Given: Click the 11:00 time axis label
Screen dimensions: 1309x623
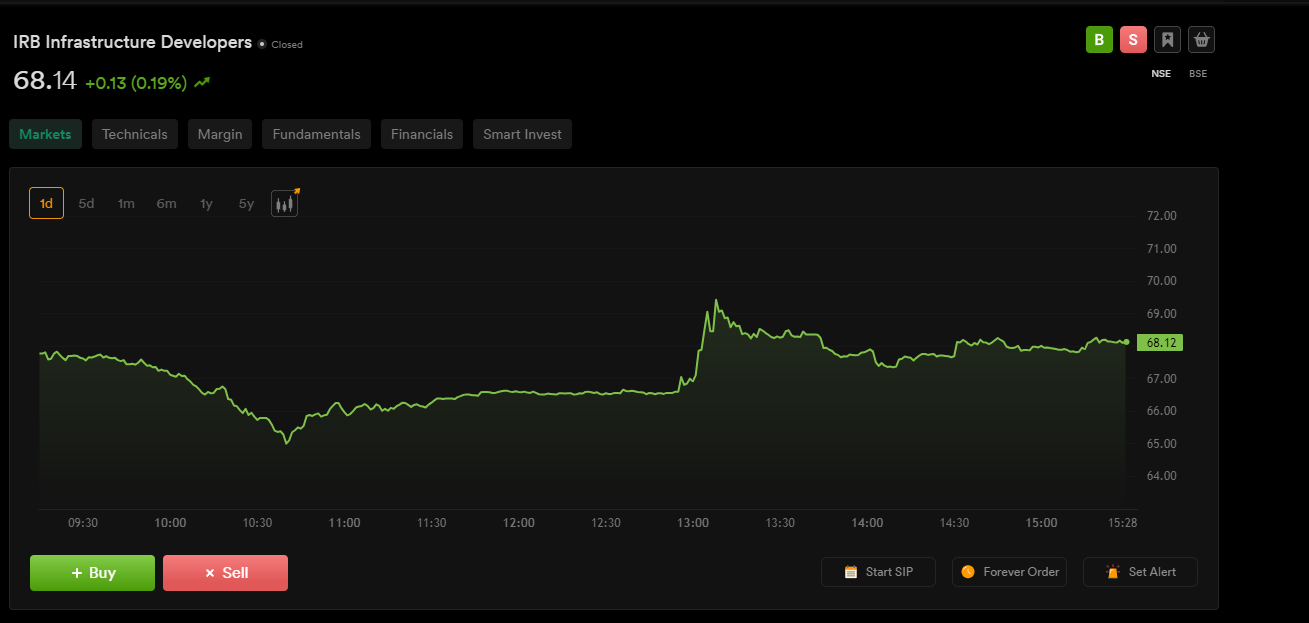Looking at the screenshot, I should tap(344, 523).
